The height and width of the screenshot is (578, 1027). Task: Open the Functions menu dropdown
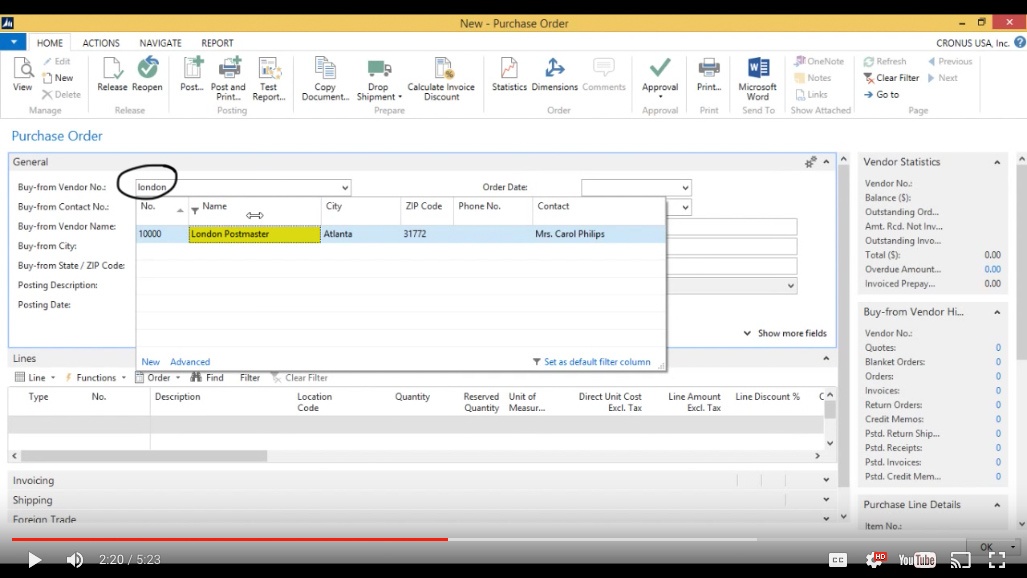click(95, 377)
